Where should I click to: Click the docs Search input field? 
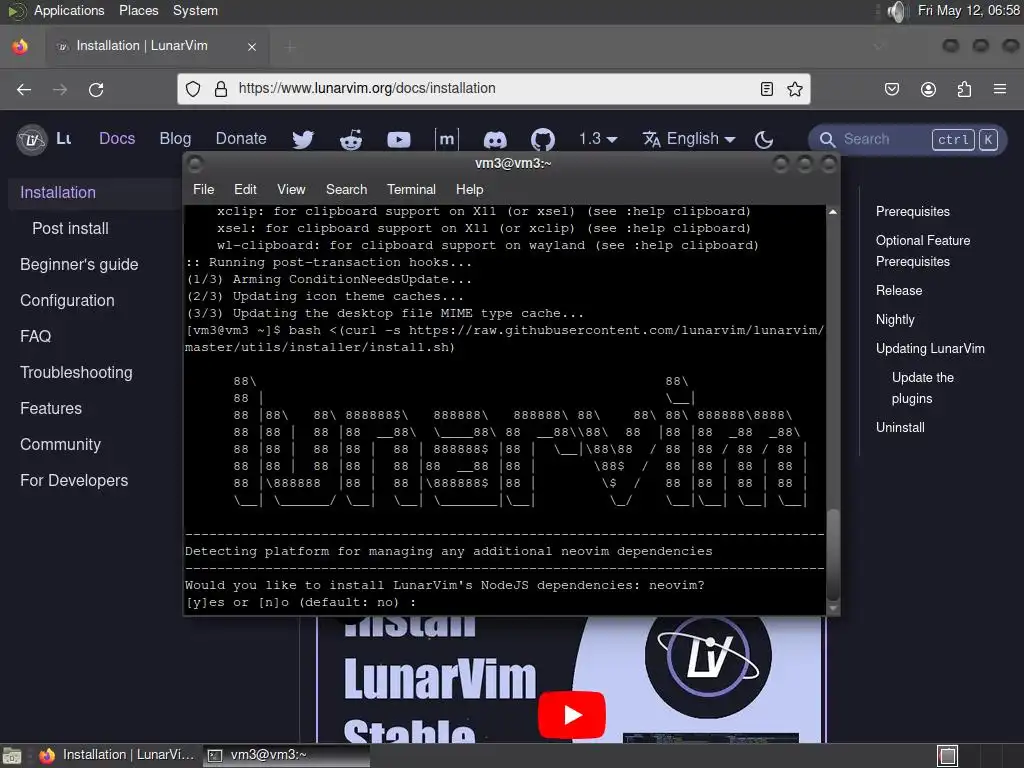907,139
